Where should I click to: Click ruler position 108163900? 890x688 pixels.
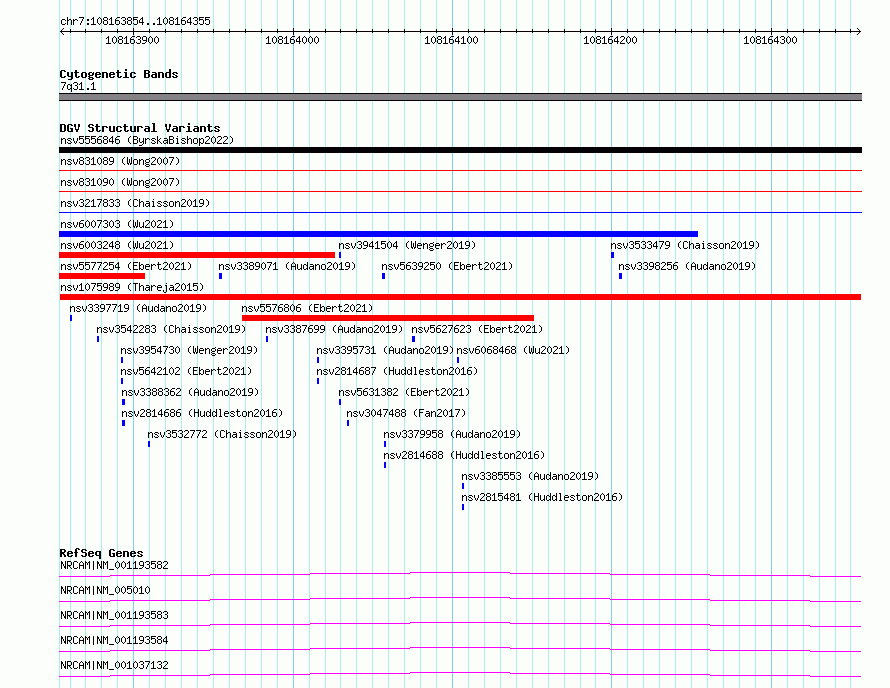[x=132, y=40]
